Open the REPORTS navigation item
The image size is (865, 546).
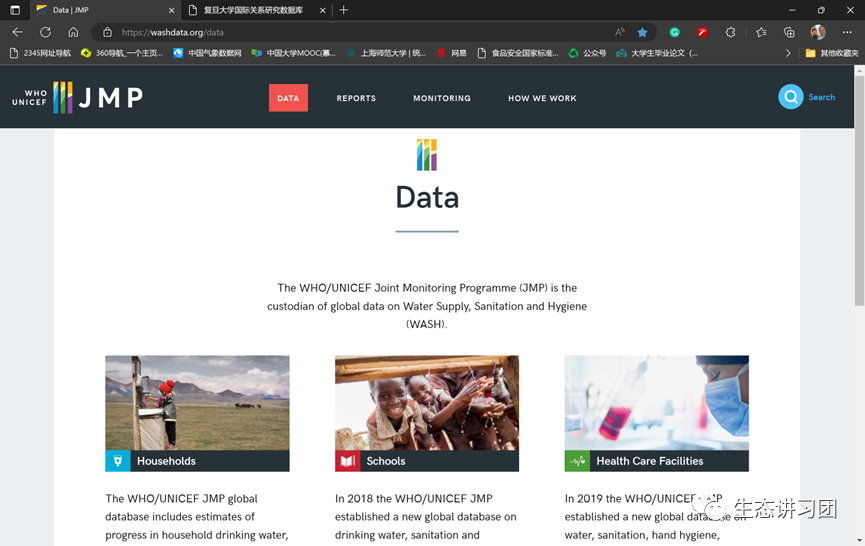click(356, 98)
